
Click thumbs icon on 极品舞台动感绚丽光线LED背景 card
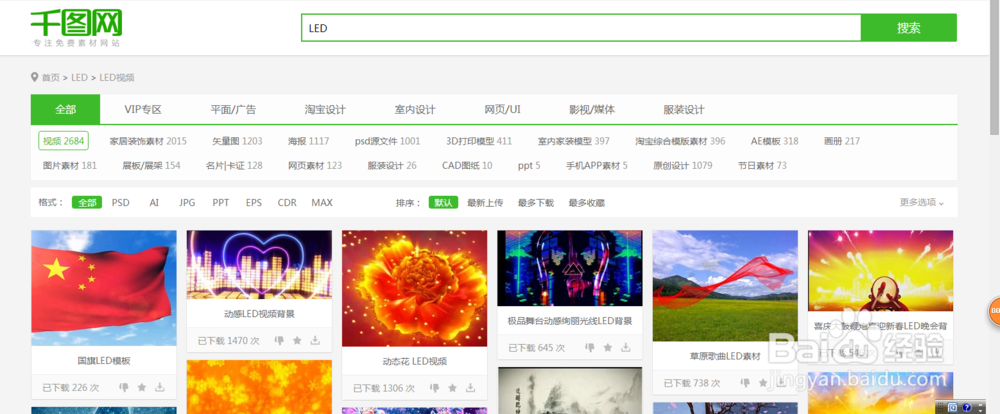click(590, 348)
